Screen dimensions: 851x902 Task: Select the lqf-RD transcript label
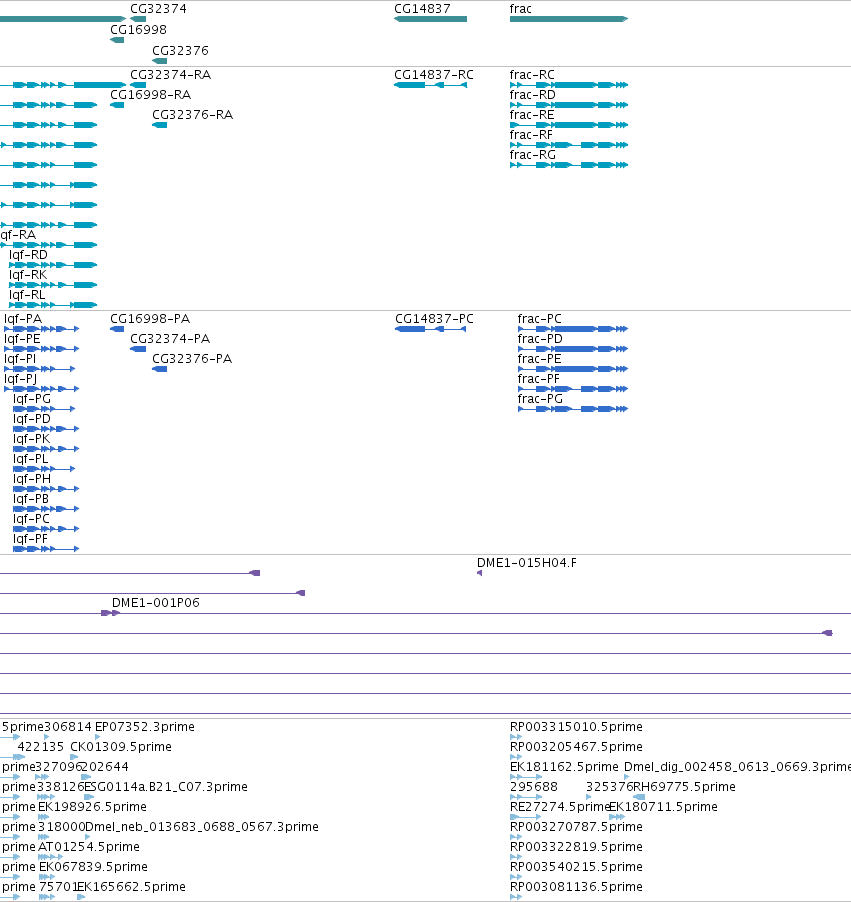click(x=28, y=255)
